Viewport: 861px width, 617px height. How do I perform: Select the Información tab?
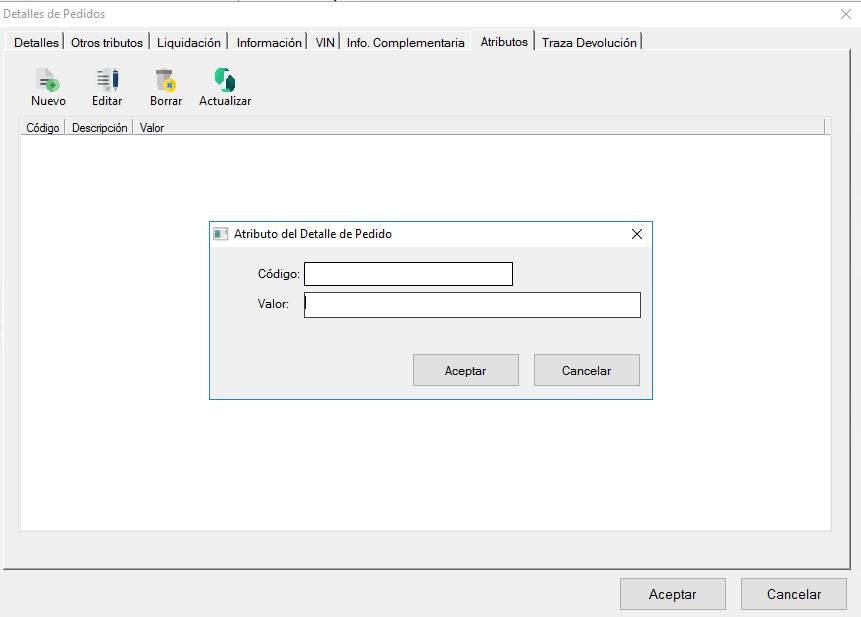pyautogui.click(x=269, y=43)
